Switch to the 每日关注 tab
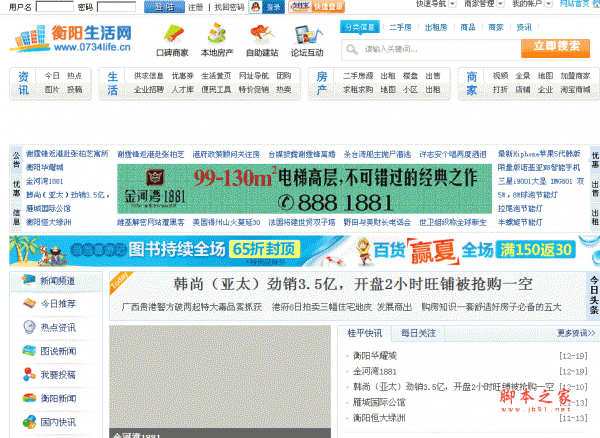This screenshot has height=438, width=600. pyautogui.click(x=418, y=333)
